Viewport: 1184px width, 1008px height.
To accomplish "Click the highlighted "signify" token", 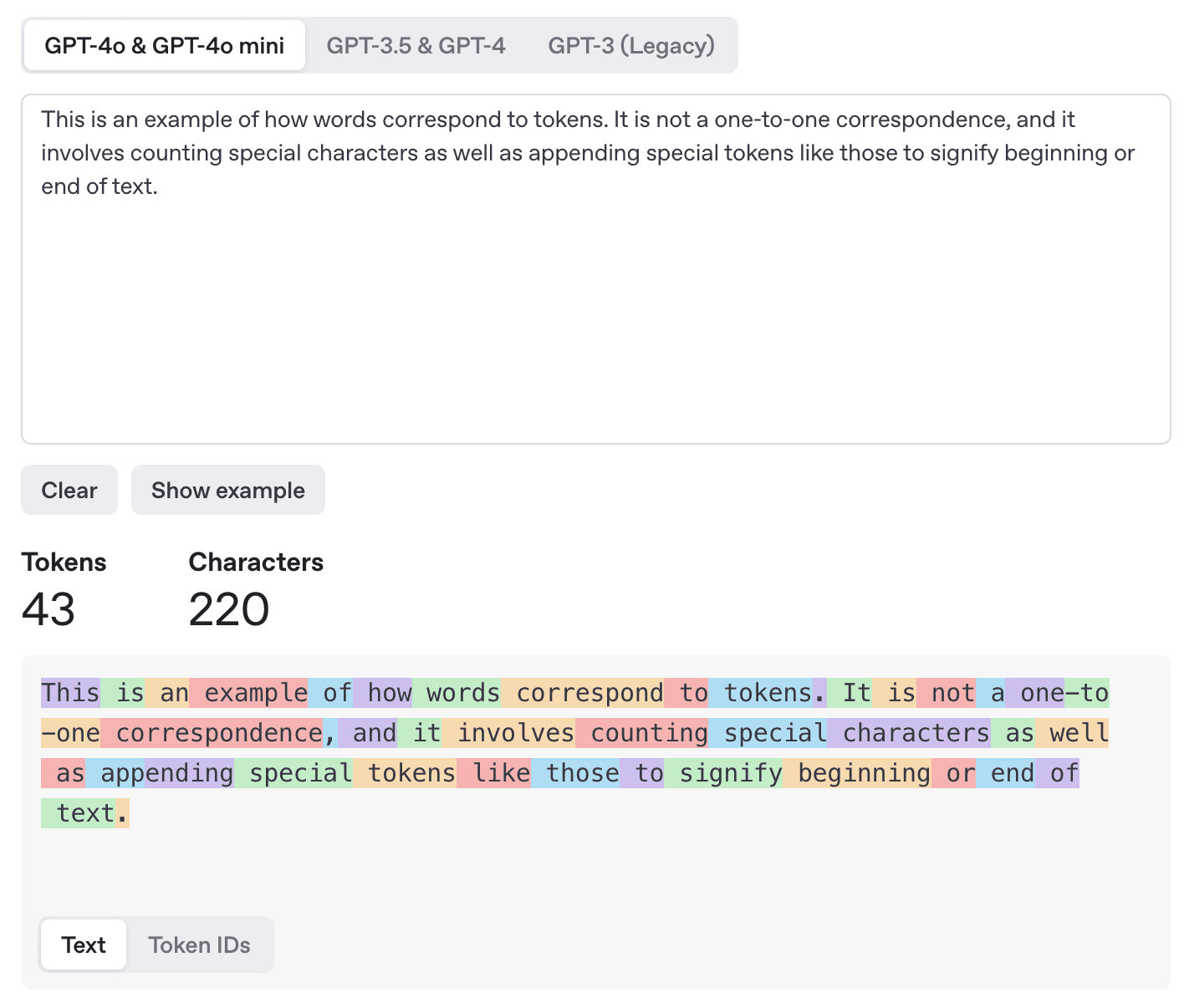I will (724, 773).
